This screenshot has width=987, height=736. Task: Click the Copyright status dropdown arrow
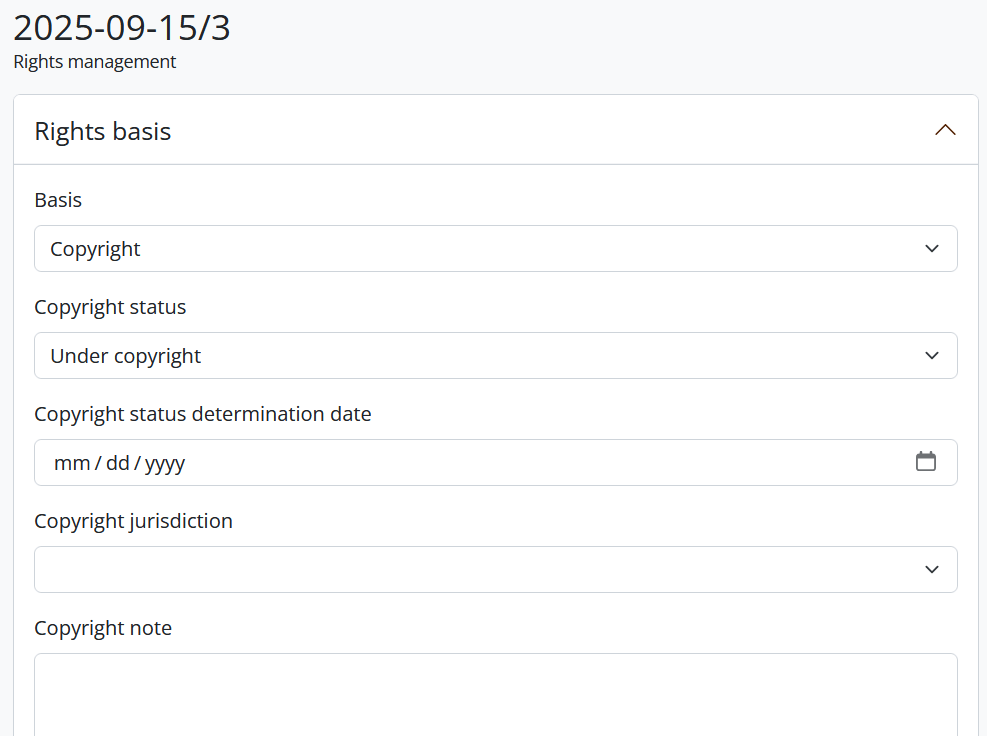(x=932, y=356)
